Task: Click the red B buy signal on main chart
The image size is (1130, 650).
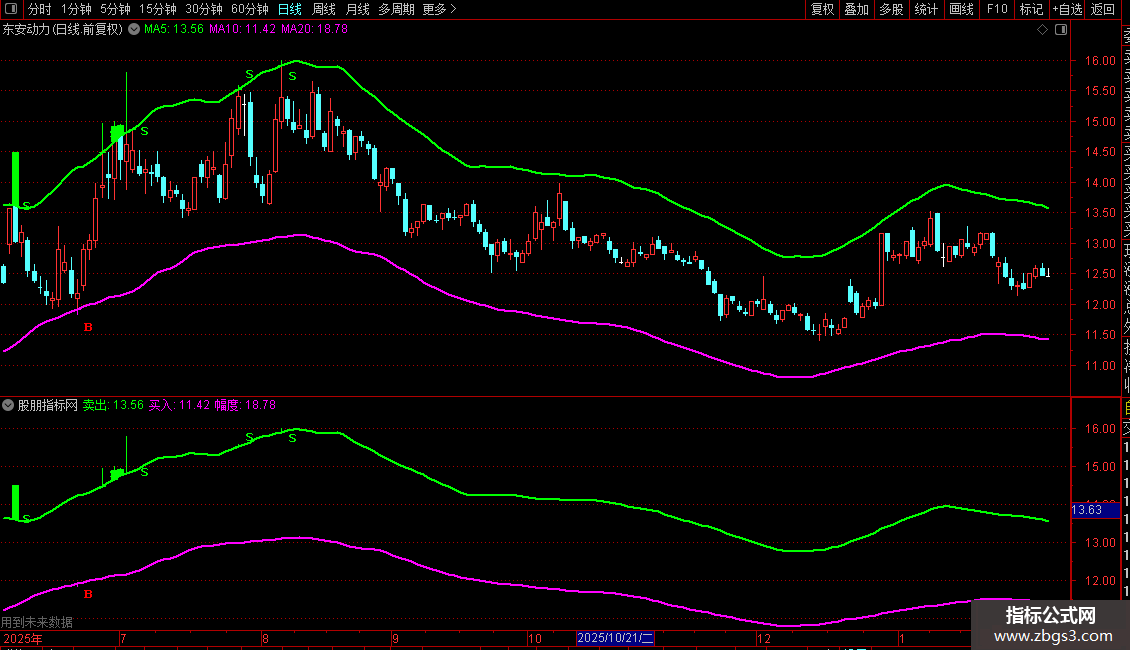Action: click(x=88, y=327)
